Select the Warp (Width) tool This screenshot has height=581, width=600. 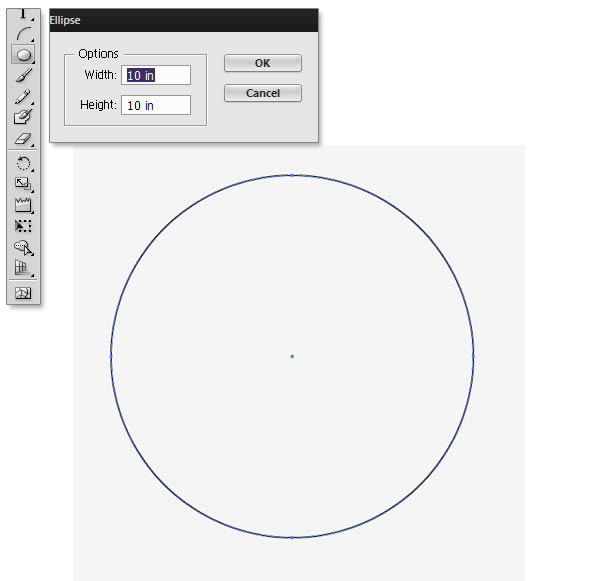[23, 205]
